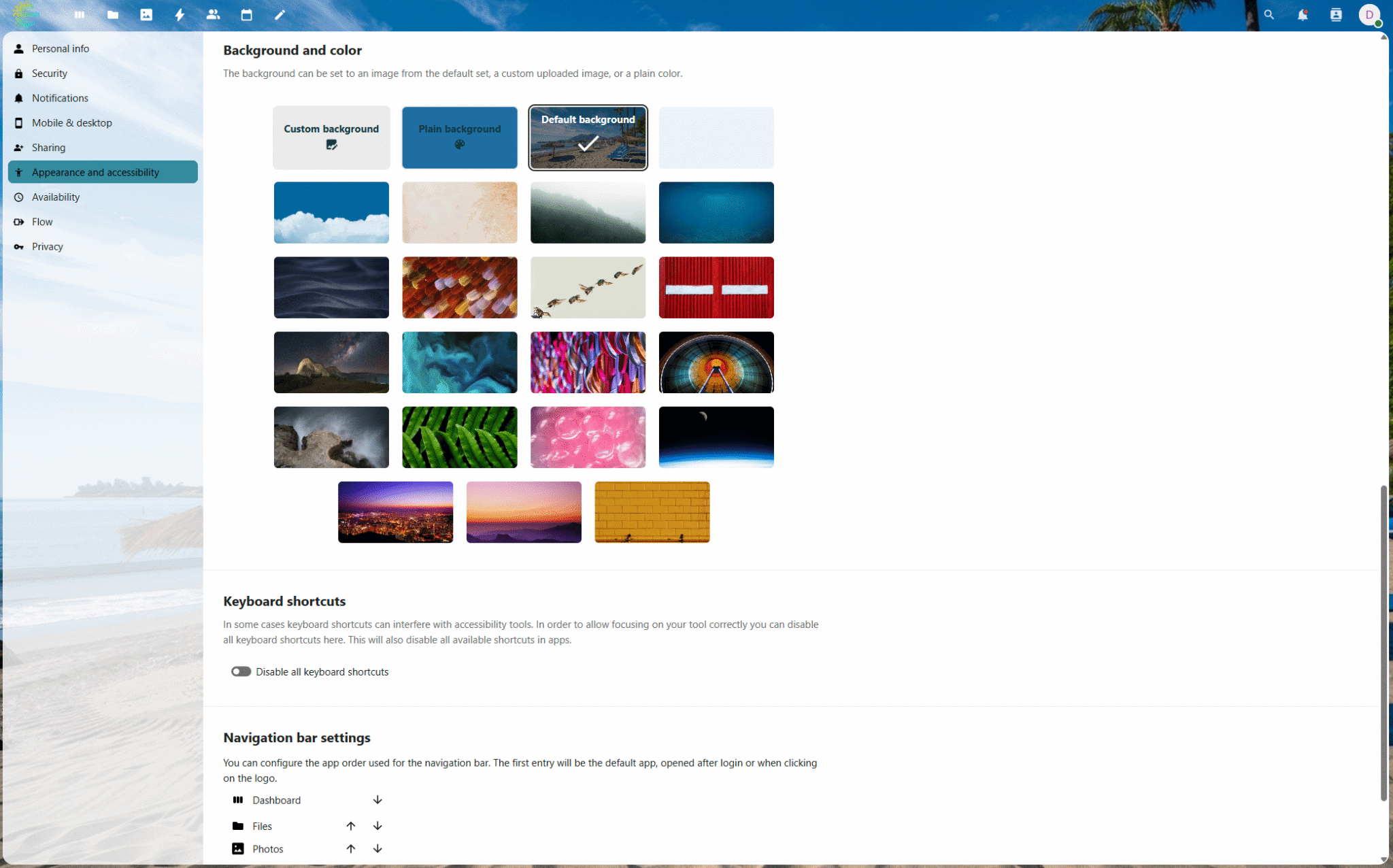Select the beige marble texture background
The image size is (1393, 868).
(460, 212)
